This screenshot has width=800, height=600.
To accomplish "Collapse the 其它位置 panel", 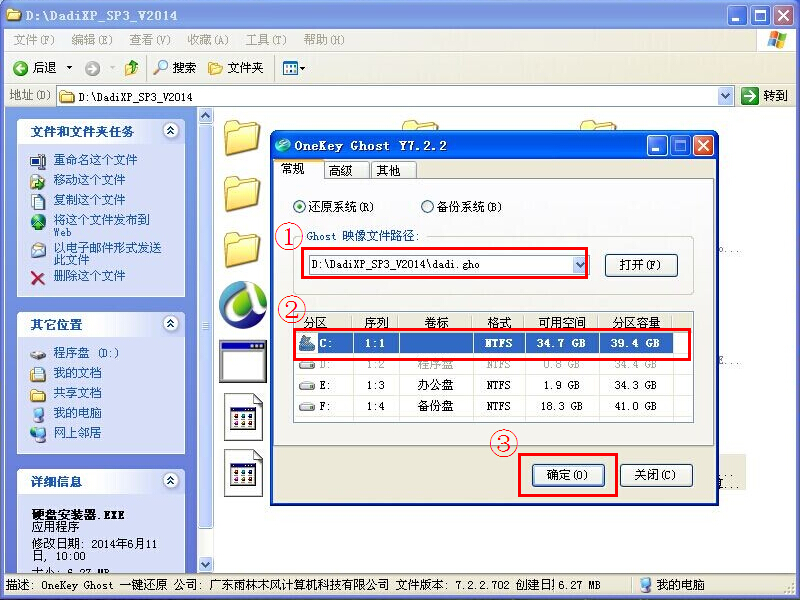I will point(170,323).
